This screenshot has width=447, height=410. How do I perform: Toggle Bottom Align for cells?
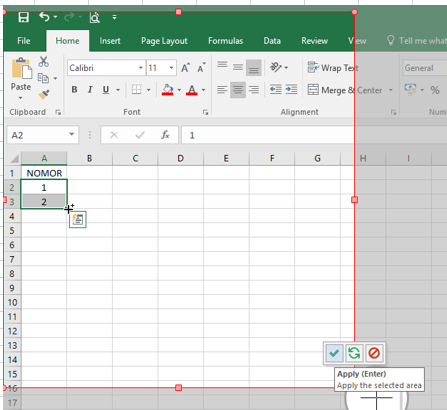click(254, 68)
